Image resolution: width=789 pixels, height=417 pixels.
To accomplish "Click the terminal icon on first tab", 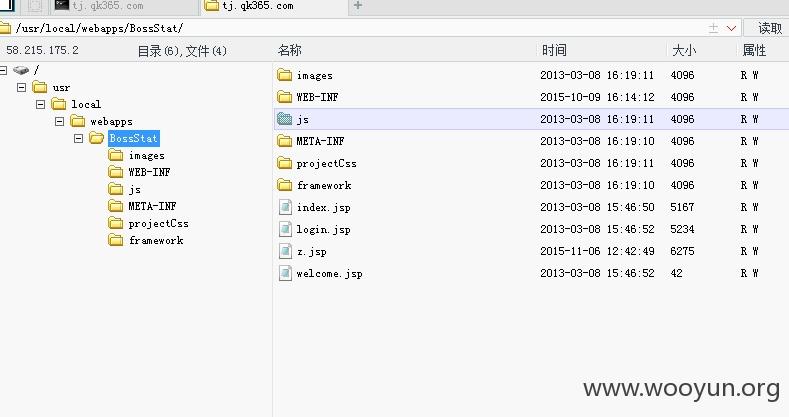I will pyautogui.click(x=61, y=5).
